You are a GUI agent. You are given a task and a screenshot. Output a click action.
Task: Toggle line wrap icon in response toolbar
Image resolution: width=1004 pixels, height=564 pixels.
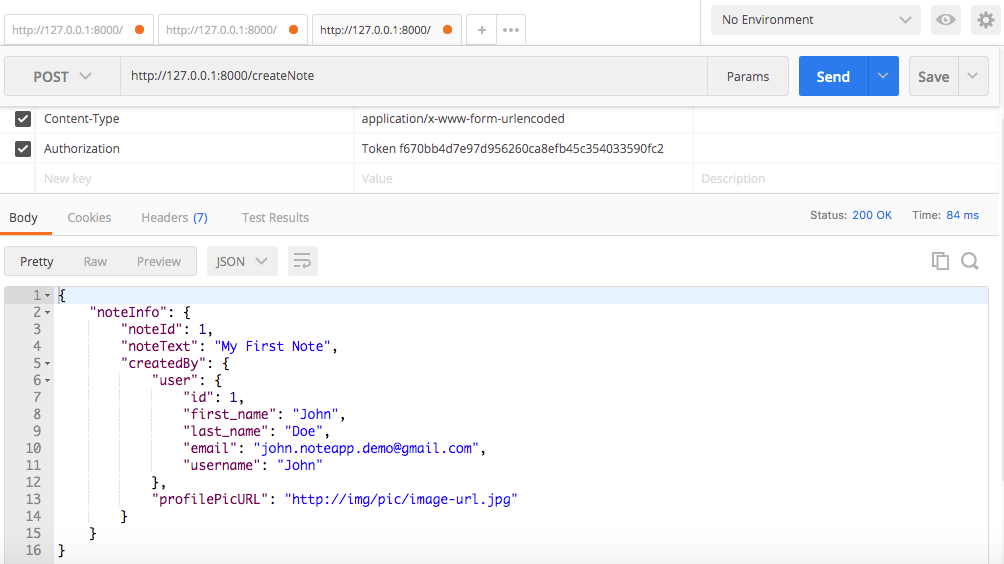[302, 261]
